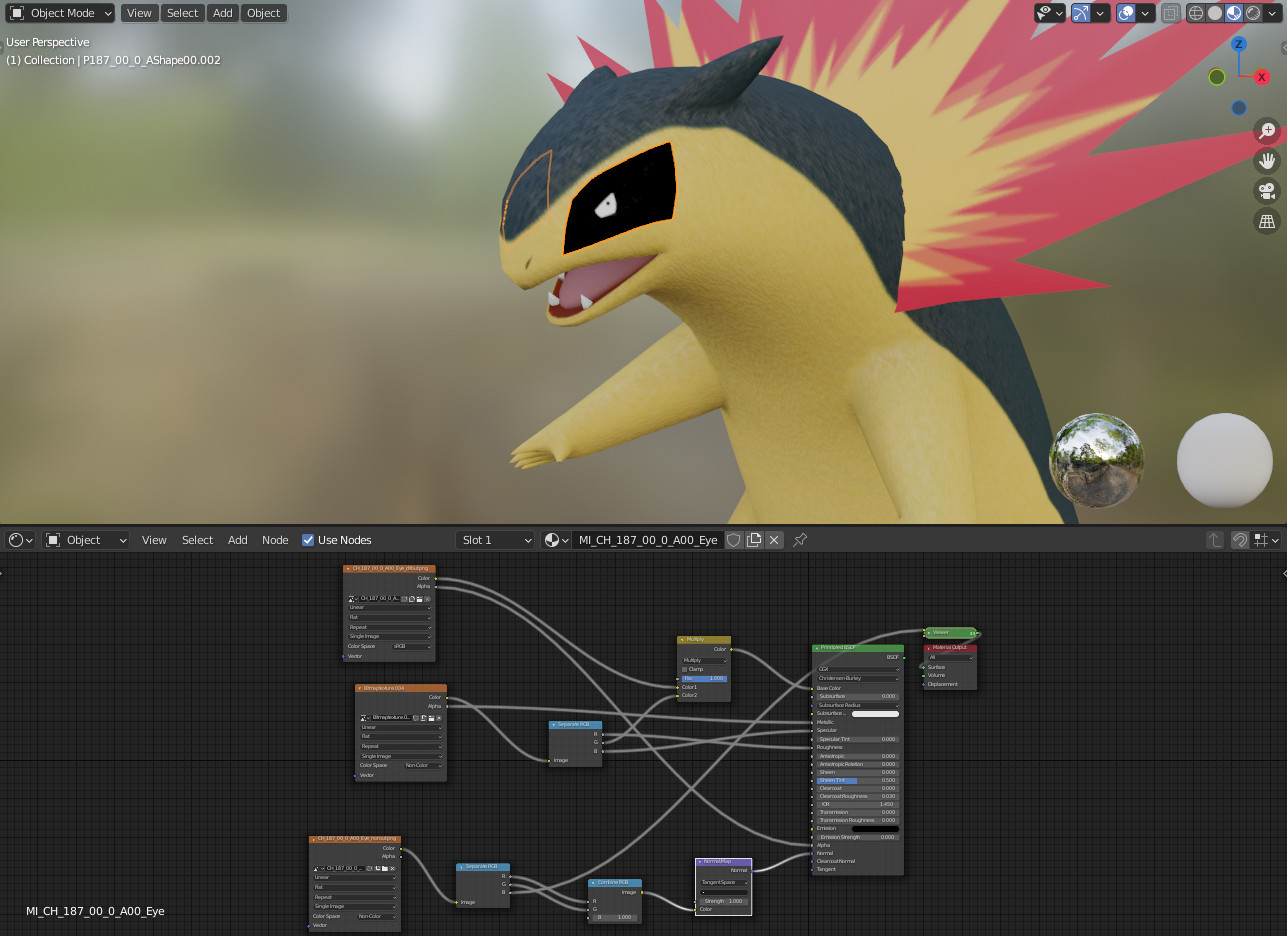Select wireframe viewport shading
This screenshot has width=1287, height=936.
tap(1196, 13)
